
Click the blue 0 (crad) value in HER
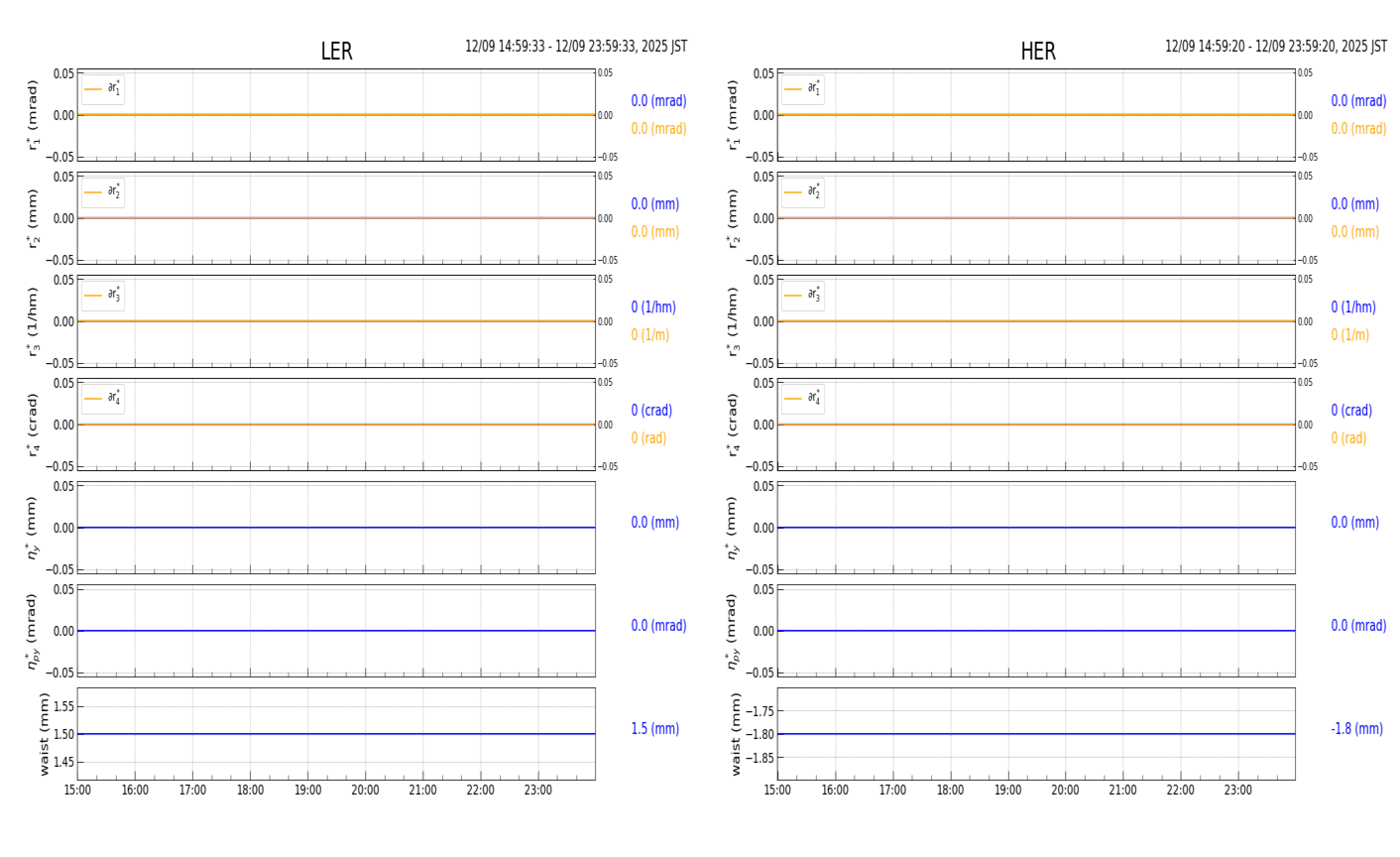pyautogui.click(x=1350, y=411)
